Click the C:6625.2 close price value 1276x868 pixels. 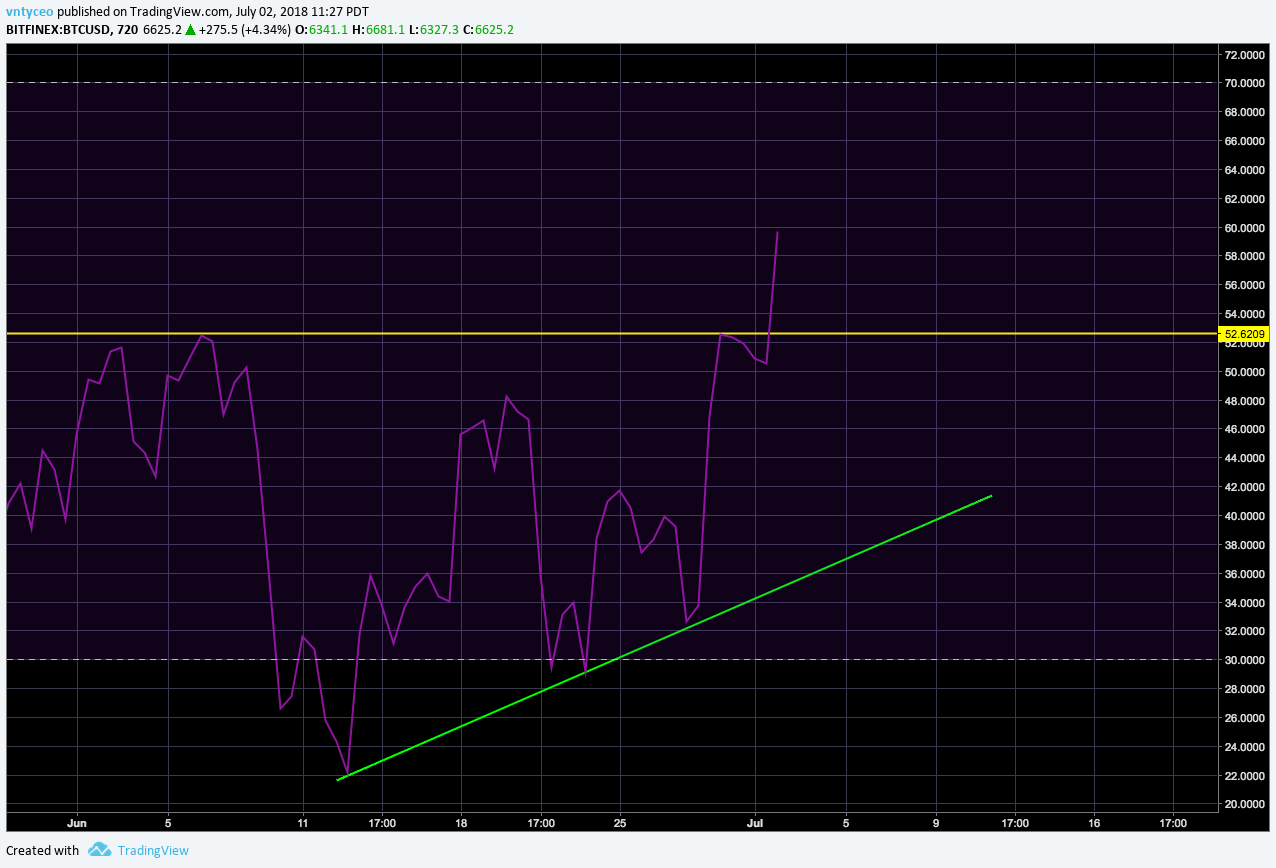[x=490, y=30]
